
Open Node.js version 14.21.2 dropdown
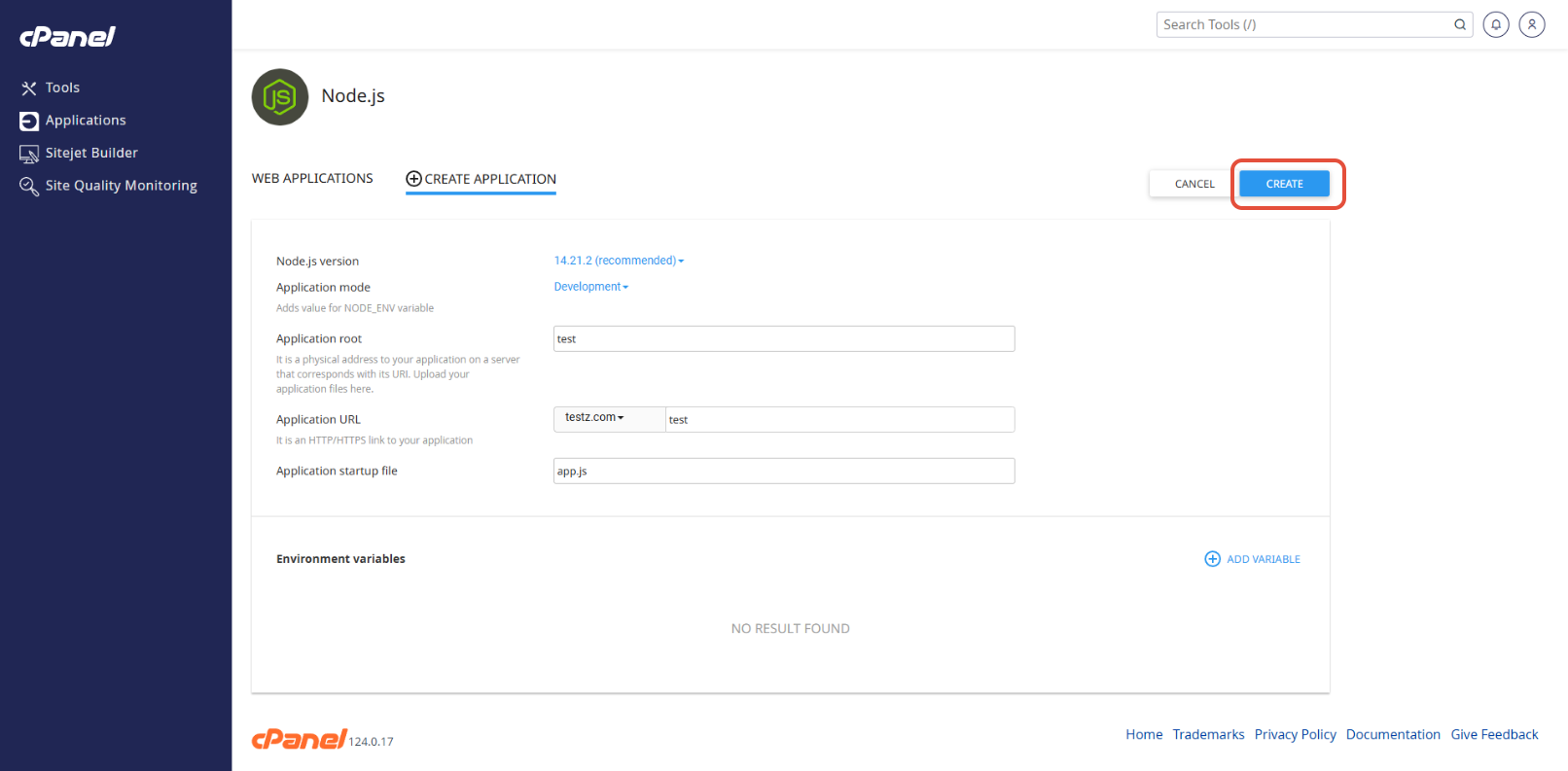click(x=619, y=261)
